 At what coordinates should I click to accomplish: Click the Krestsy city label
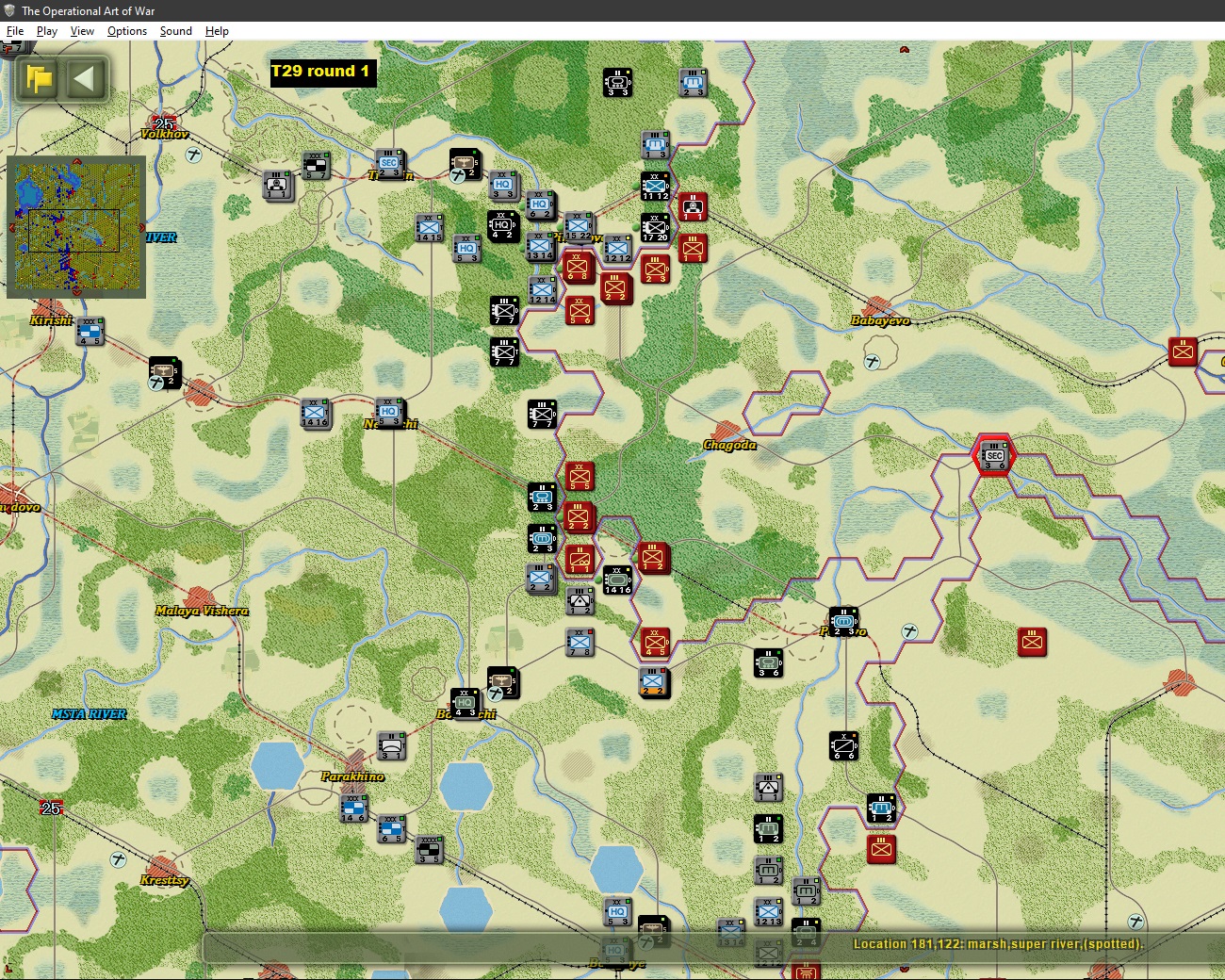[165, 880]
